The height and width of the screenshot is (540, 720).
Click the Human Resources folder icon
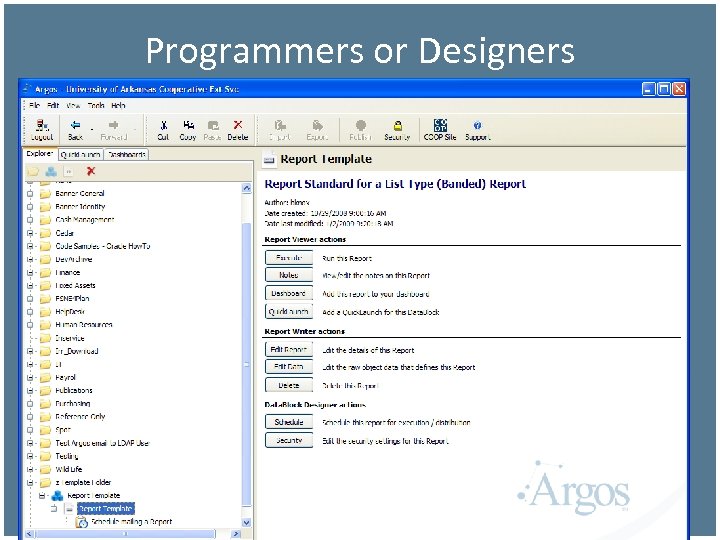[x=45, y=325]
